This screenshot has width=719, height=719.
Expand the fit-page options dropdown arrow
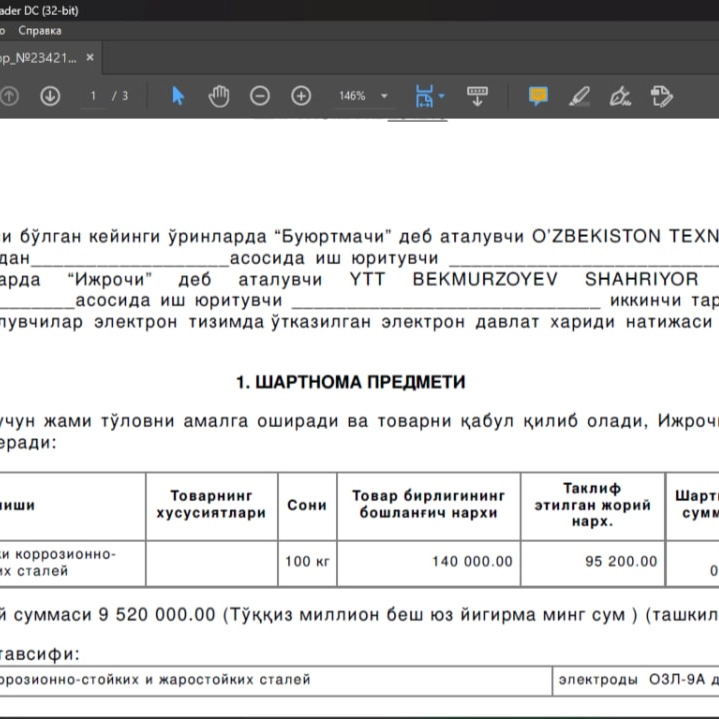[441, 96]
